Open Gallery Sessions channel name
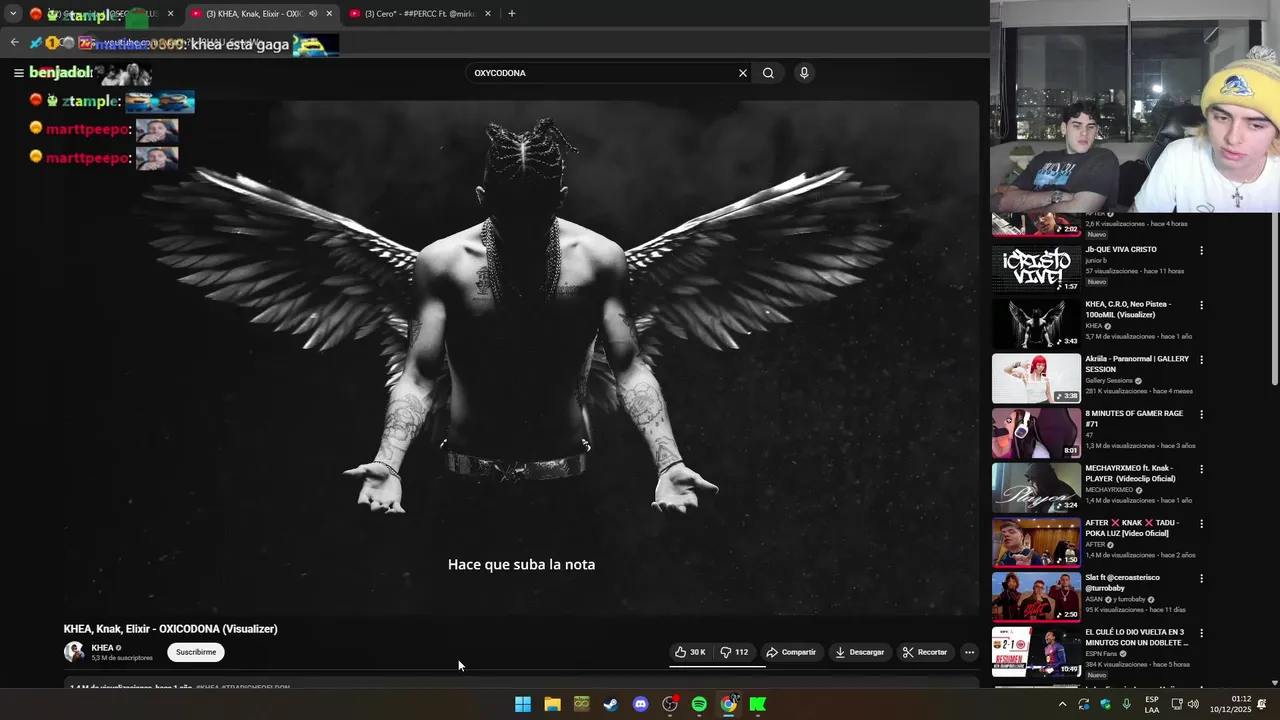 [x=1109, y=381]
